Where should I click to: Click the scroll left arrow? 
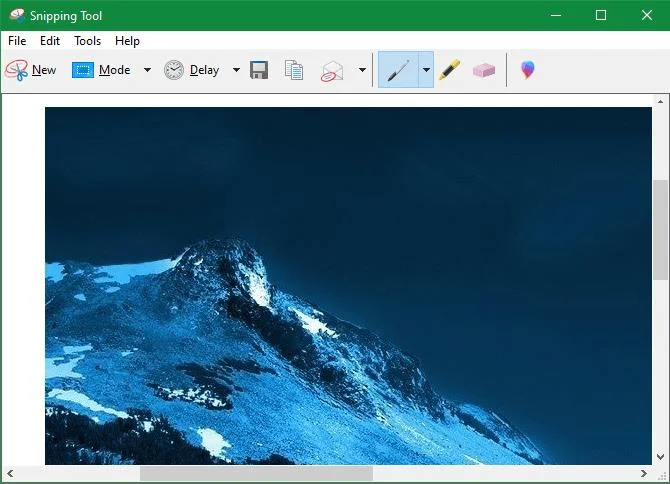coord(10,473)
